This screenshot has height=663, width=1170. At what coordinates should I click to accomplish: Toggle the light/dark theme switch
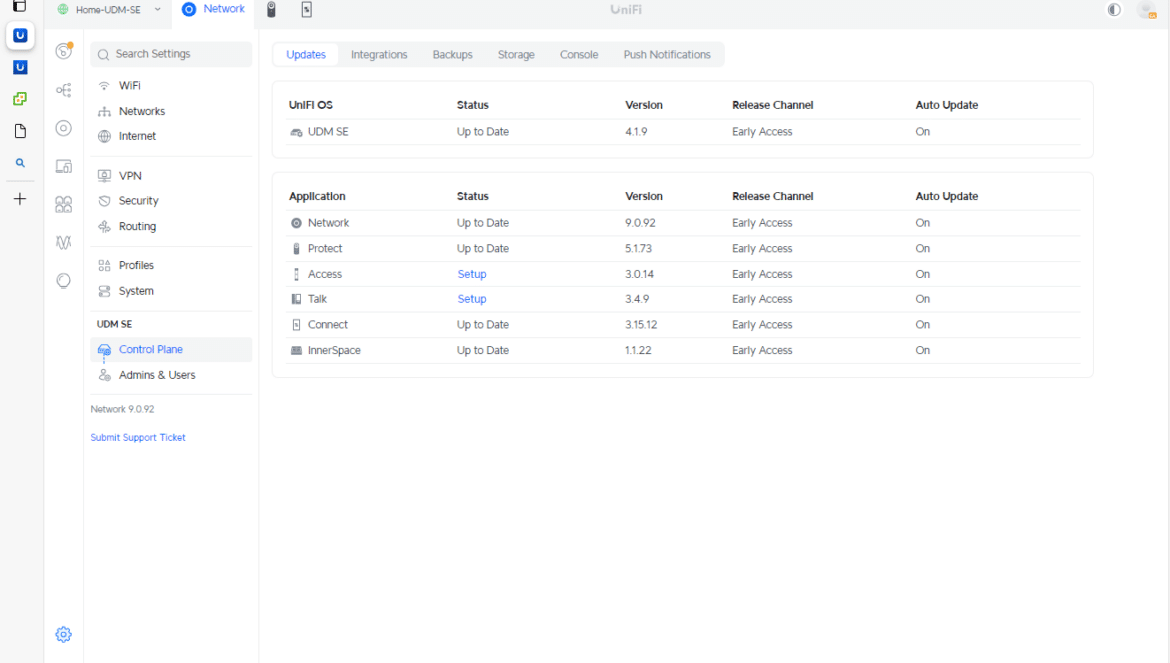pyautogui.click(x=1114, y=10)
